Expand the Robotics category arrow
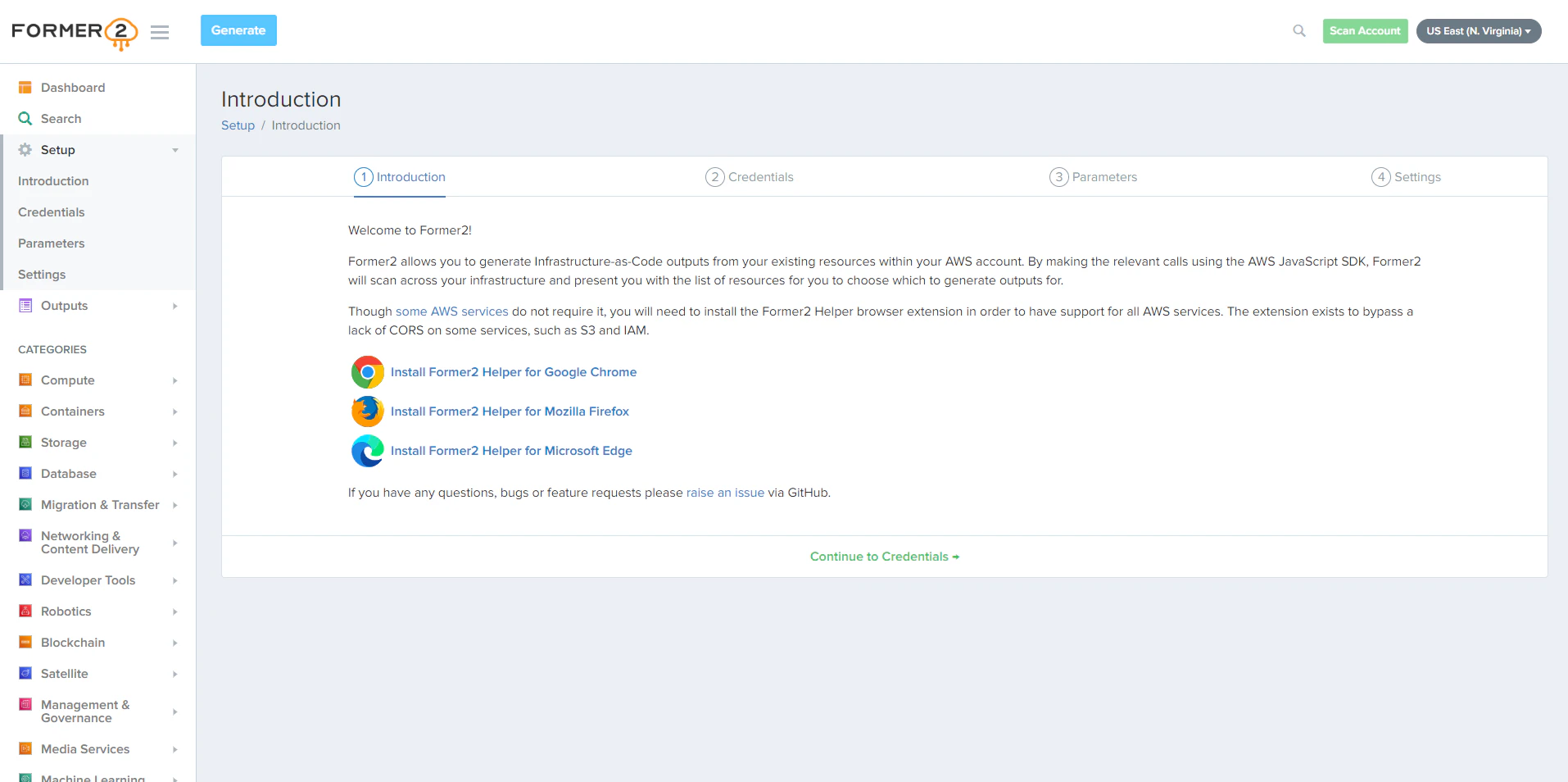Image resolution: width=1568 pixels, height=782 pixels. 175,612
